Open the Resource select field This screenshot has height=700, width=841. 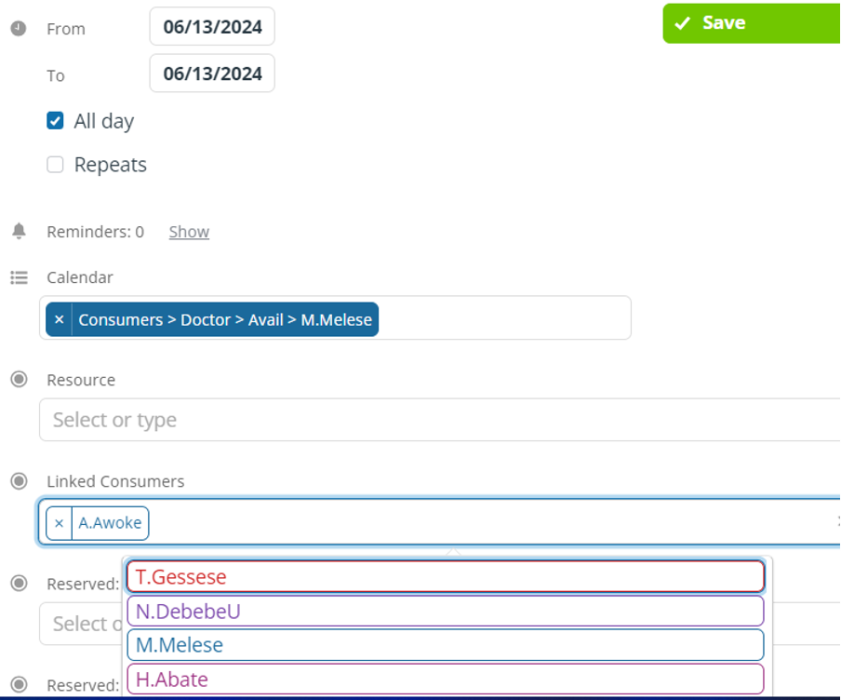440,419
